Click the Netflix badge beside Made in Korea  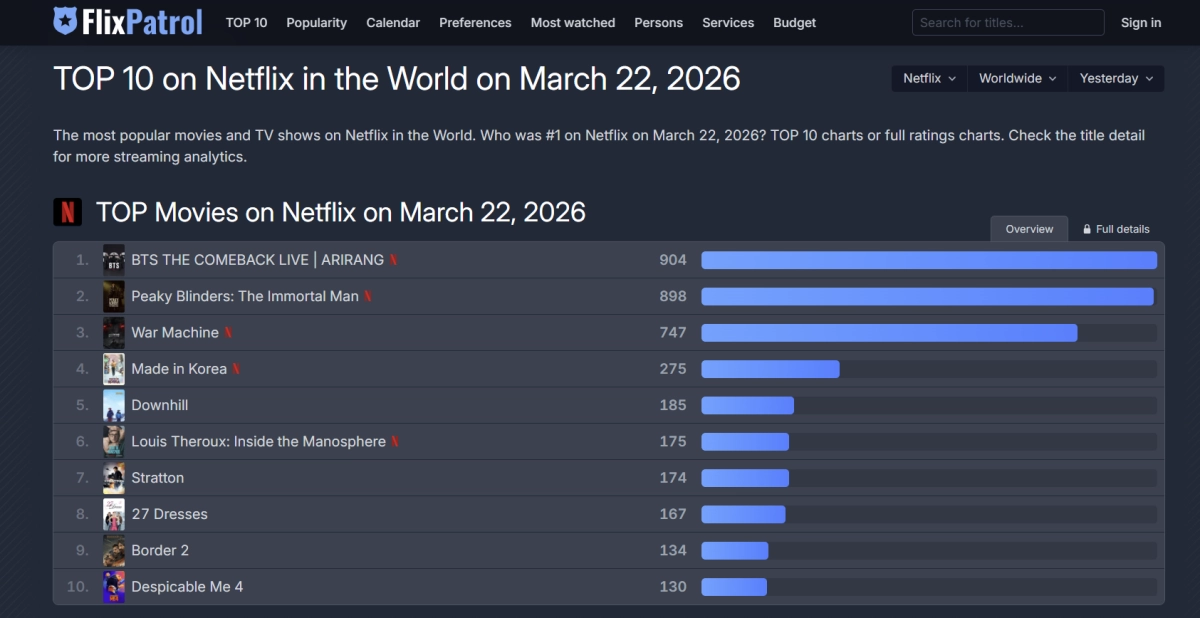pos(236,369)
